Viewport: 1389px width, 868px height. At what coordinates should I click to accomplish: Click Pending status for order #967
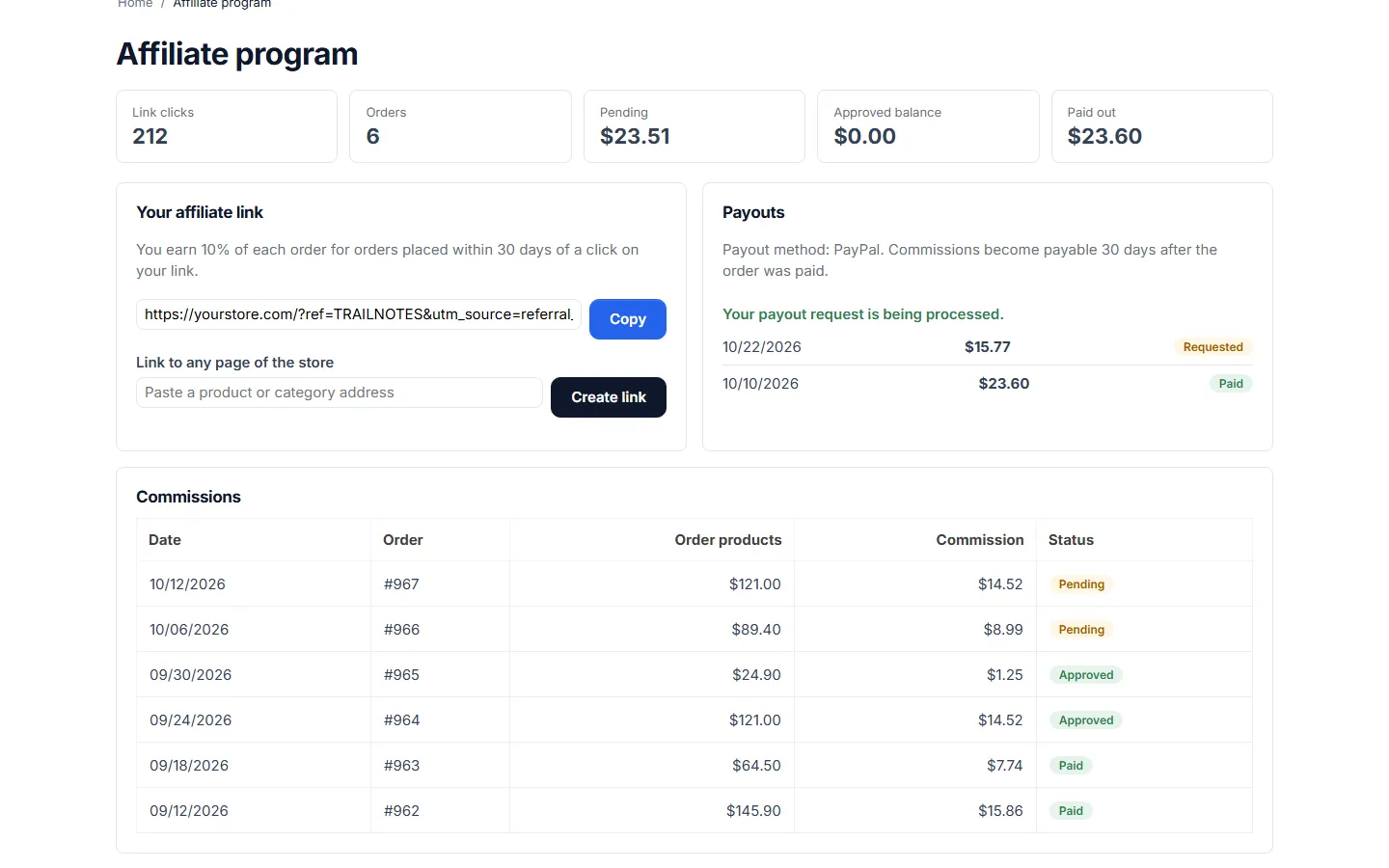tap(1081, 584)
